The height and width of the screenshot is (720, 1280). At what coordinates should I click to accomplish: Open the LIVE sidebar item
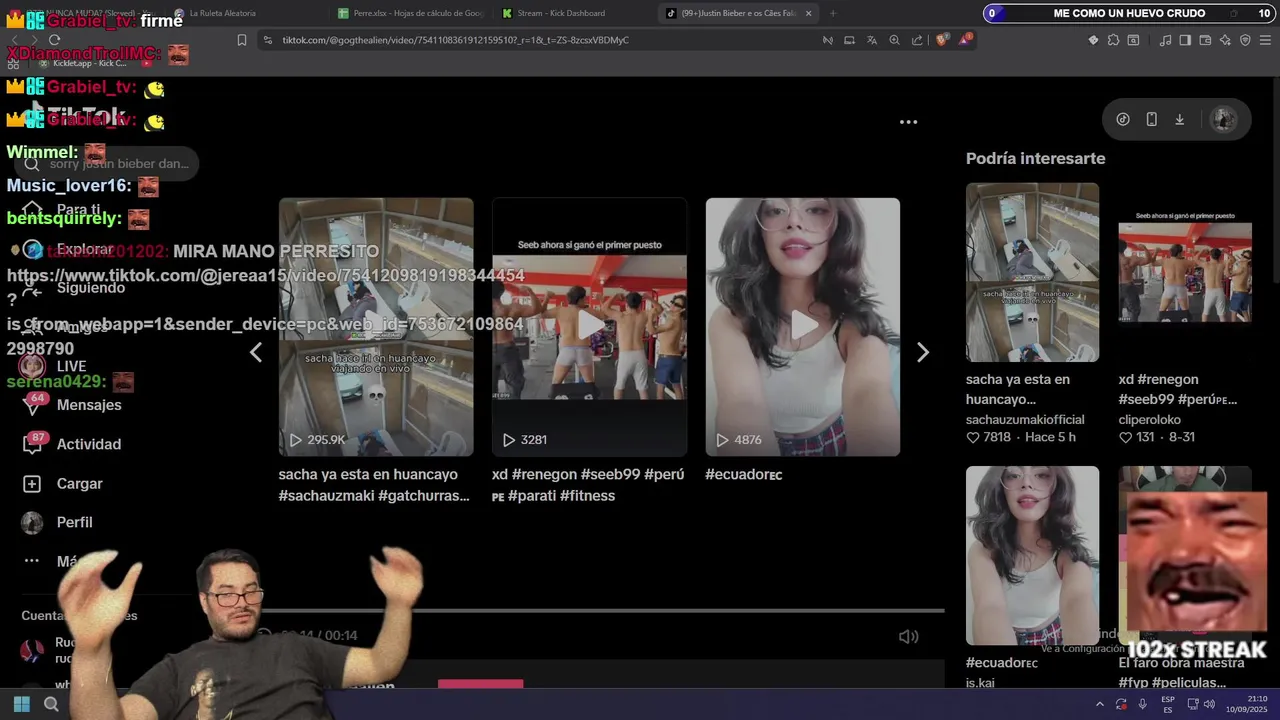tap(54, 366)
